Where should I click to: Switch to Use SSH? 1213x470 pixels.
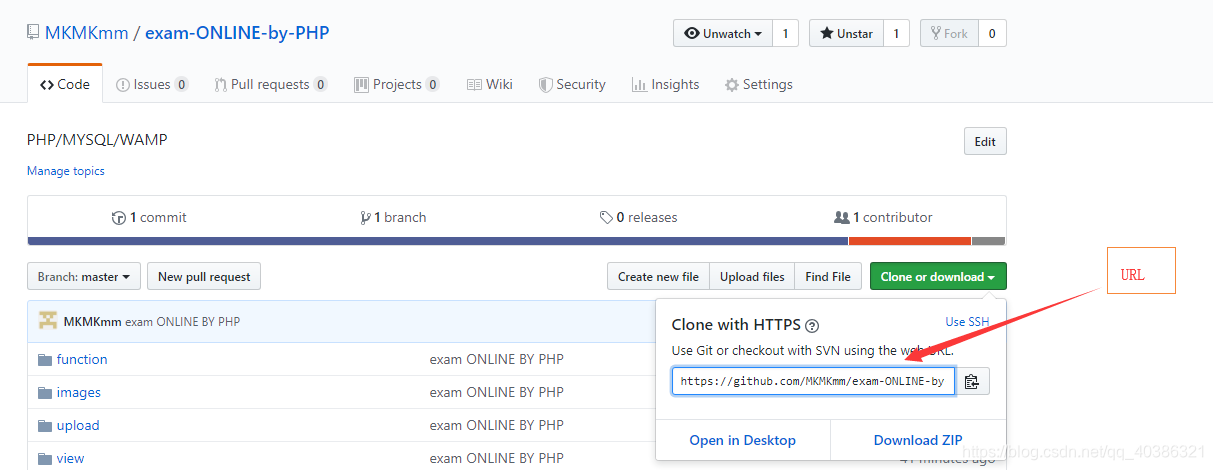[x=967, y=322]
